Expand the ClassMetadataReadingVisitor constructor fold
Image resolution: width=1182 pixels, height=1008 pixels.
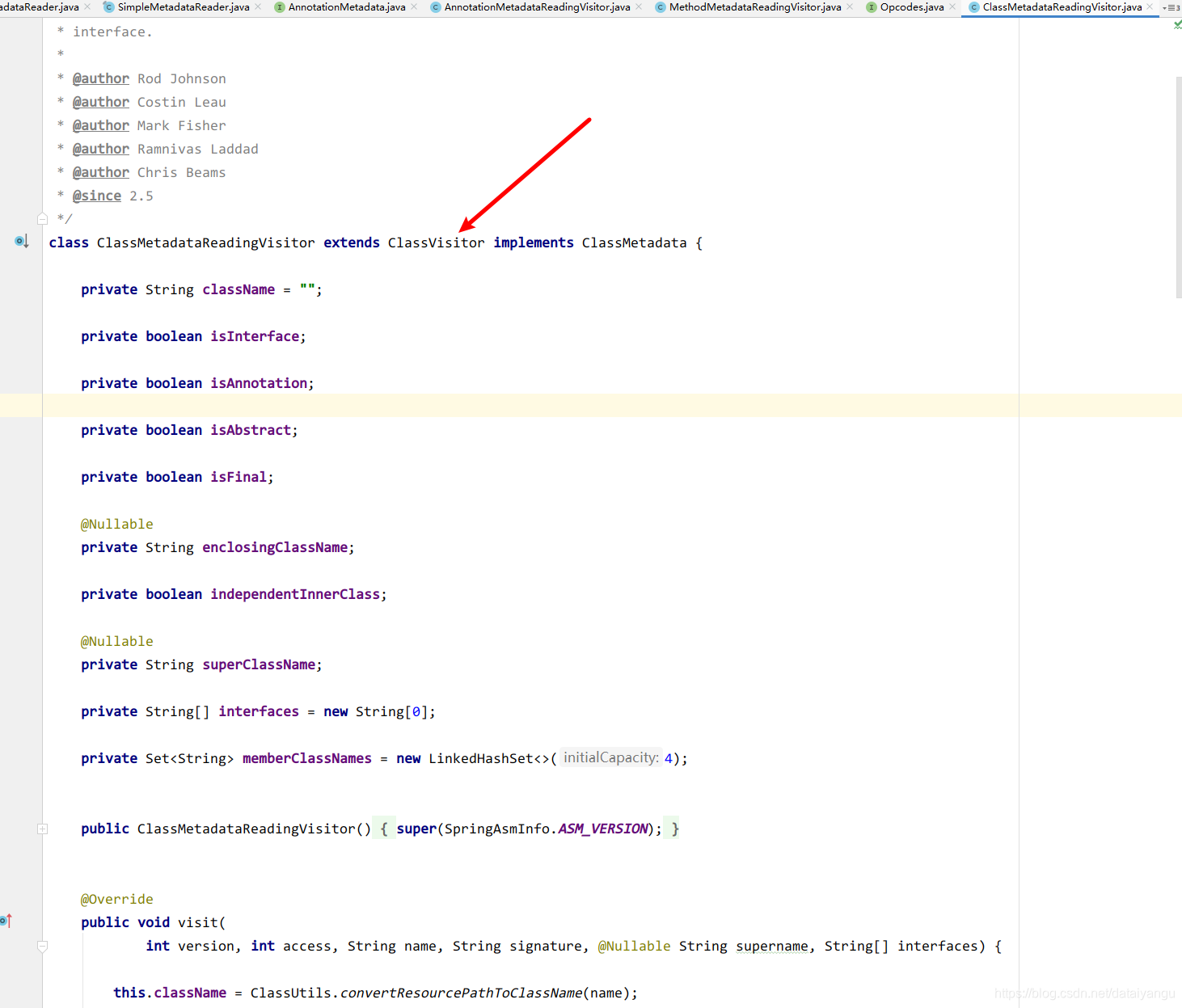point(43,829)
